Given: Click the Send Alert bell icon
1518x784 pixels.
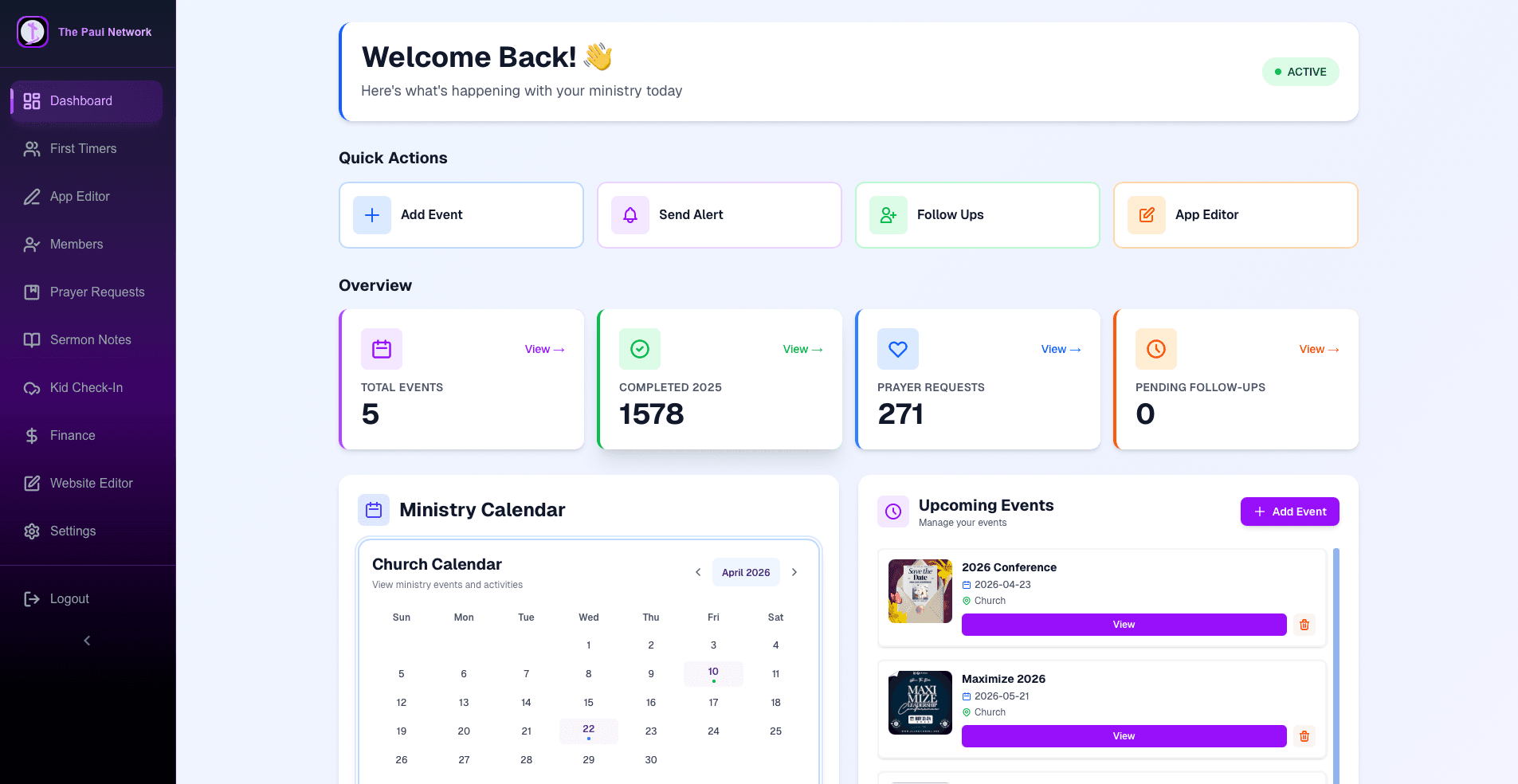Looking at the screenshot, I should pyautogui.click(x=630, y=215).
